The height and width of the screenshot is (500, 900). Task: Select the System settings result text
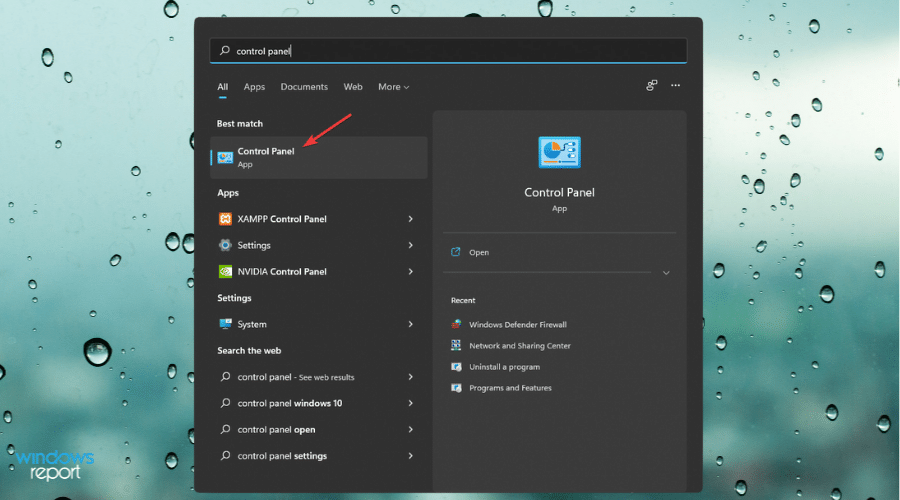click(252, 324)
